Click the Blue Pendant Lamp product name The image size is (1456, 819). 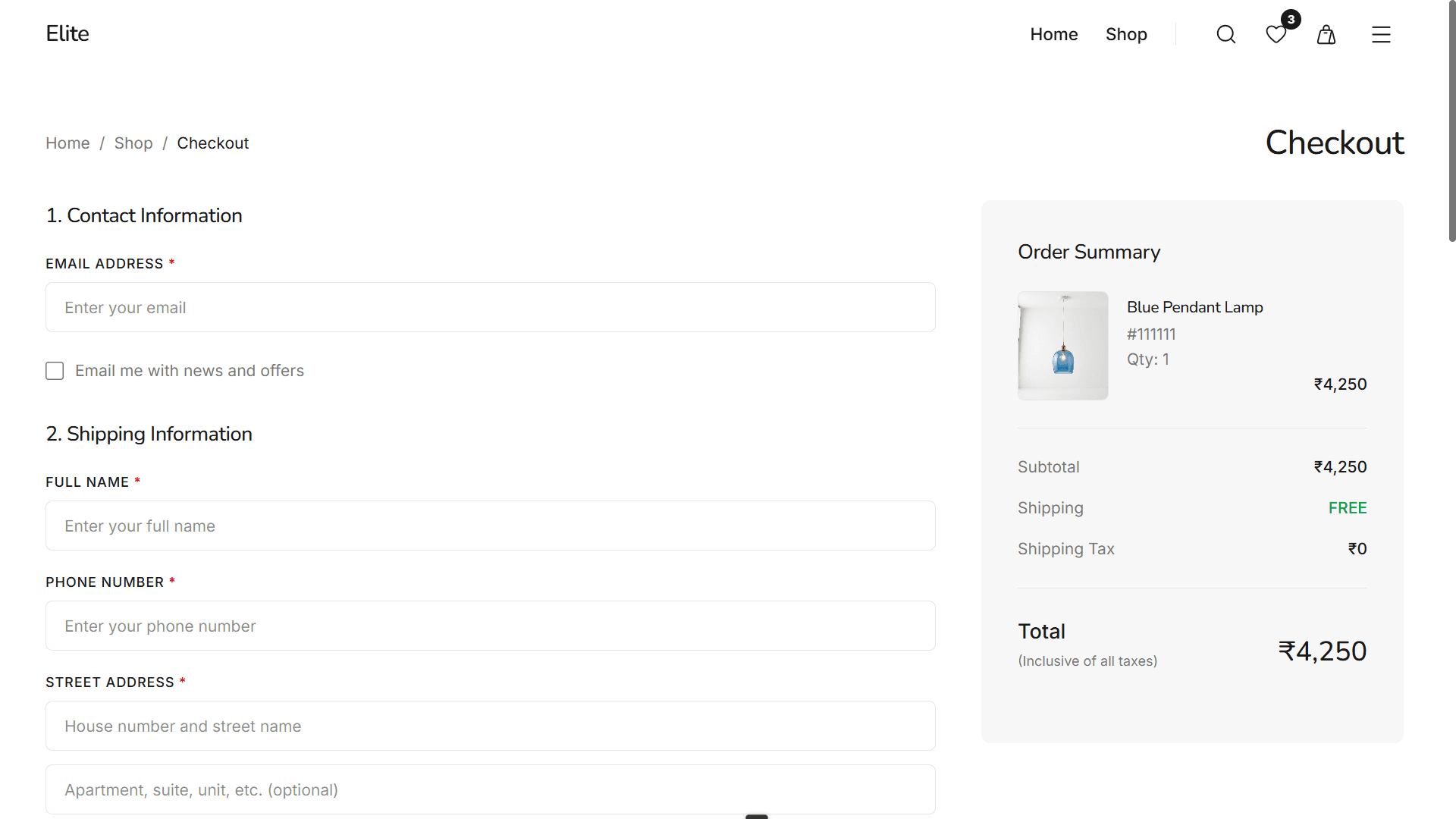(x=1195, y=307)
